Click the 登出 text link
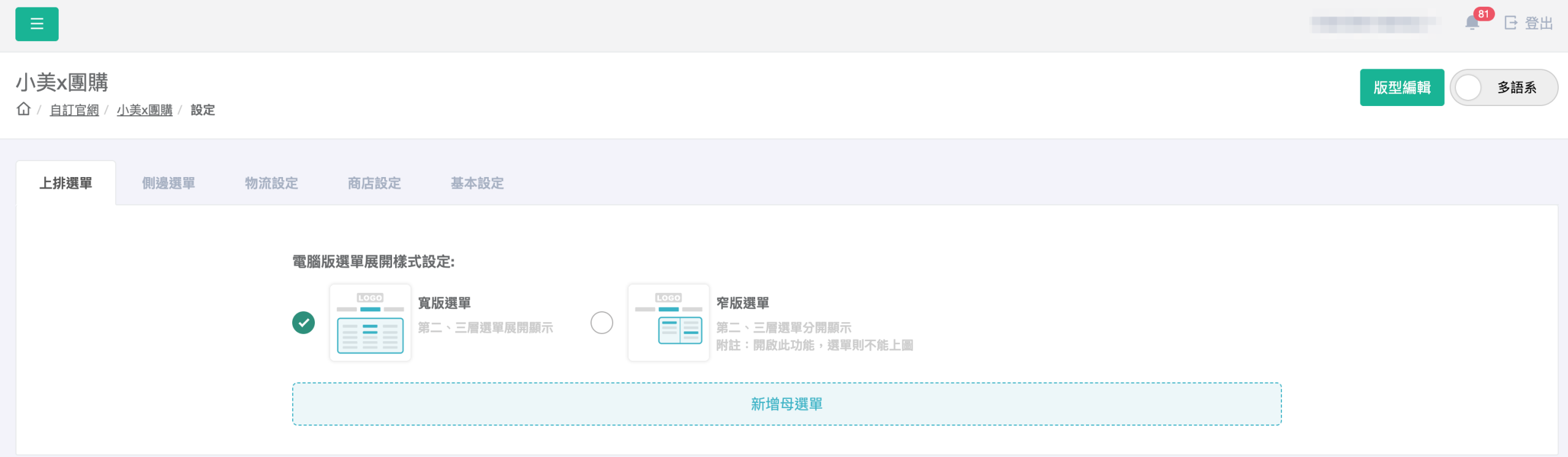1568x457 pixels. 1539,23
